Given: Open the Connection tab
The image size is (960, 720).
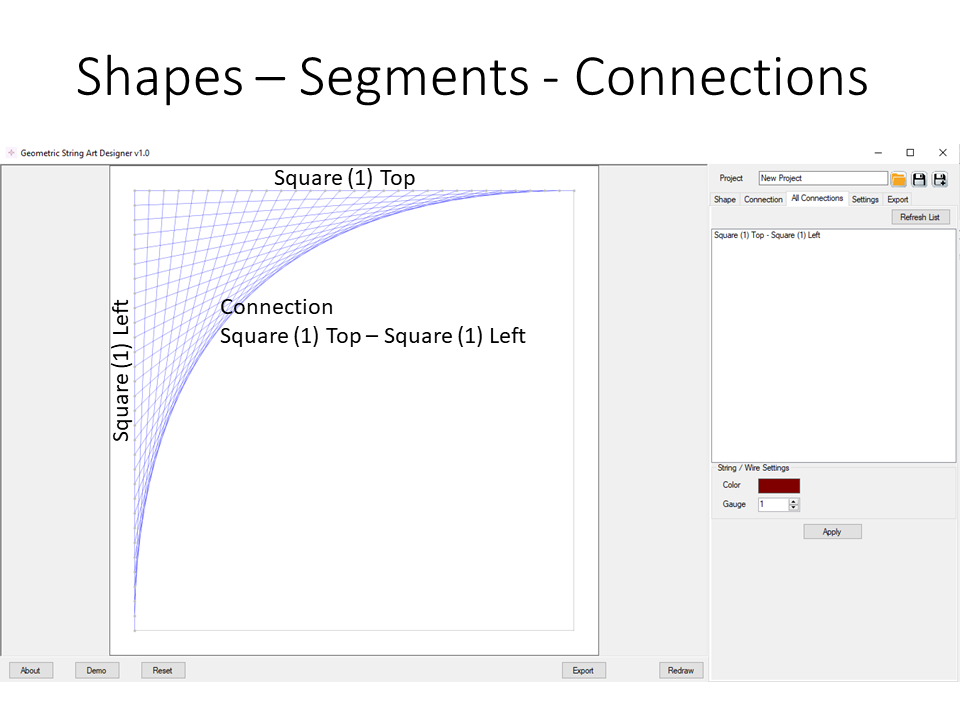Looking at the screenshot, I should (763, 199).
